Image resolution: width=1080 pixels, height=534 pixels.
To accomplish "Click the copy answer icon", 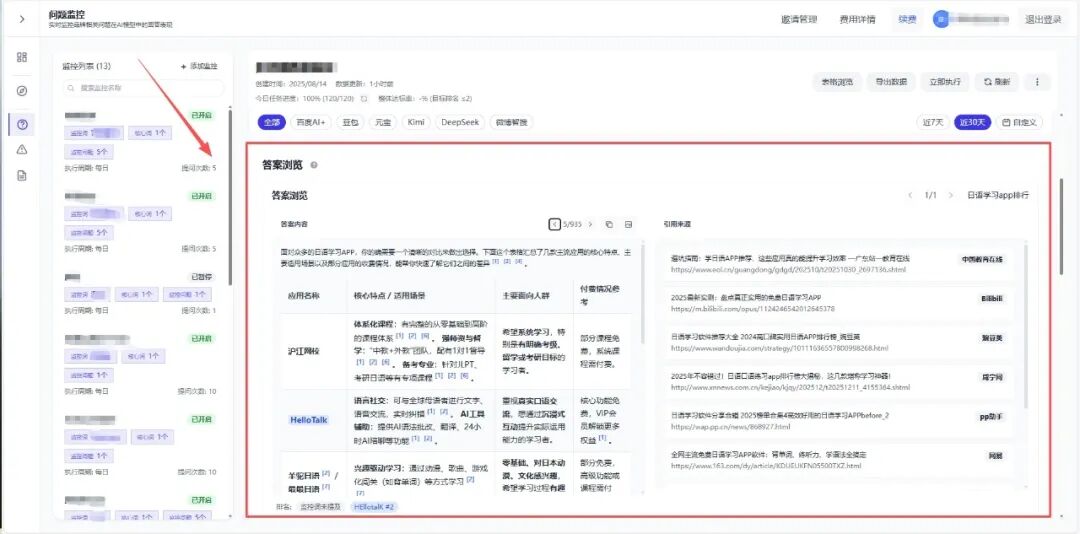I will click(609, 224).
